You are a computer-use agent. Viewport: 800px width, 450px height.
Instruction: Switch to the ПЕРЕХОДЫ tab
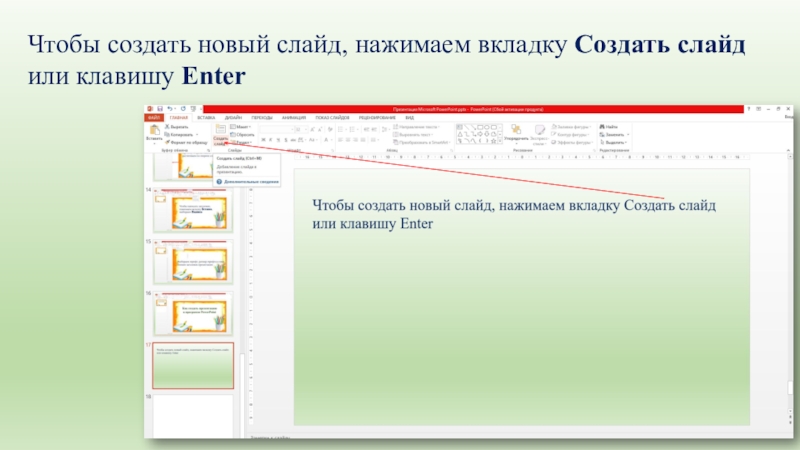(262, 118)
